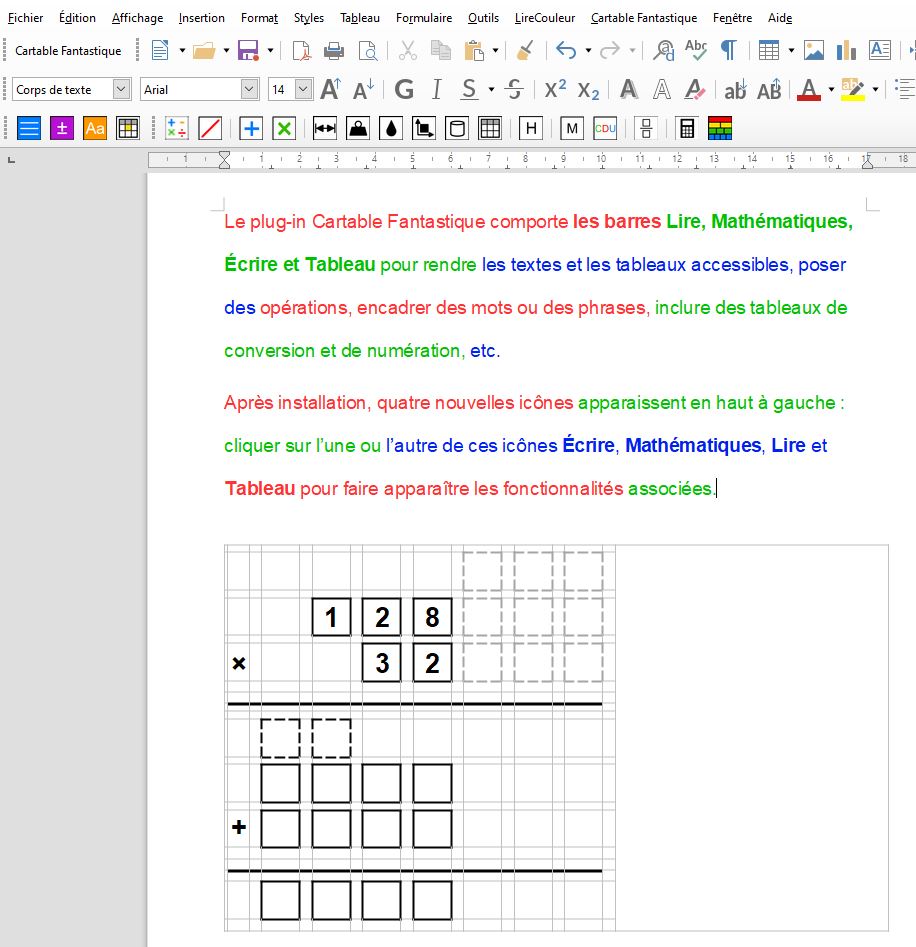Insert an image from the toolbar
The width and height of the screenshot is (916, 947).
[x=814, y=51]
